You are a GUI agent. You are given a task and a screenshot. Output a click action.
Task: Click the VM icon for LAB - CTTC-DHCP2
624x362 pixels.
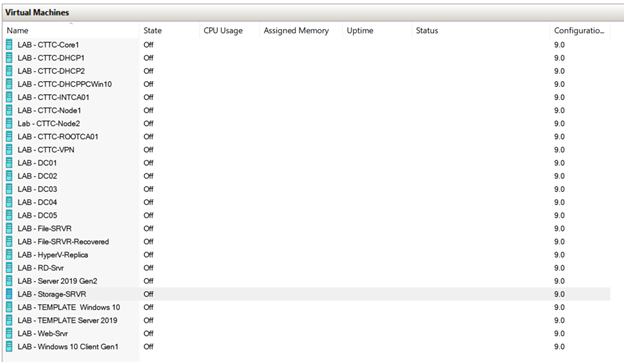pyautogui.click(x=9, y=71)
